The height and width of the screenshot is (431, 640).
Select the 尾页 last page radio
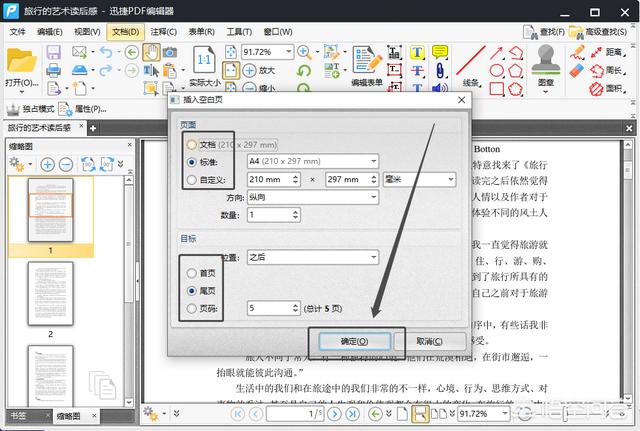[x=191, y=291]
